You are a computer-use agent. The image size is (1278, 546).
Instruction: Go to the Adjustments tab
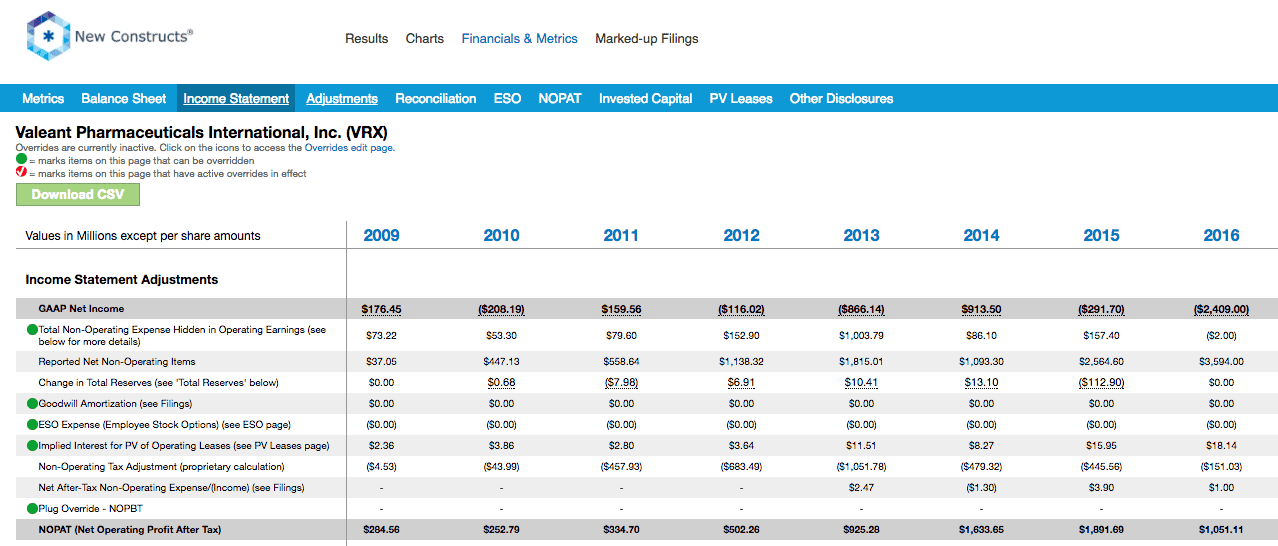[x=342, y=98]
